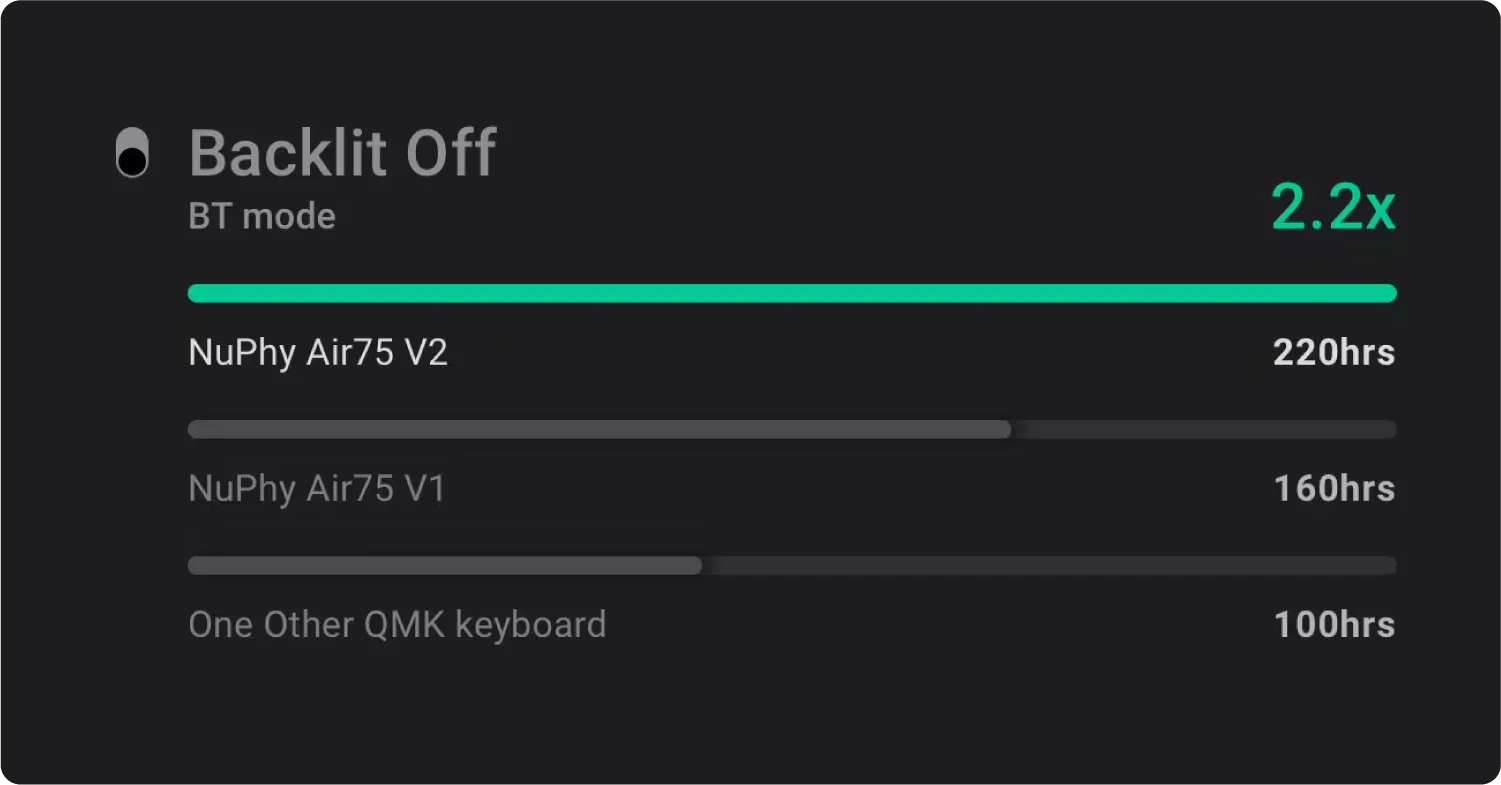This screenshot has width=1501, height=785.
Task: Click the 100hrs battery value
Action: coord(1334,624)
